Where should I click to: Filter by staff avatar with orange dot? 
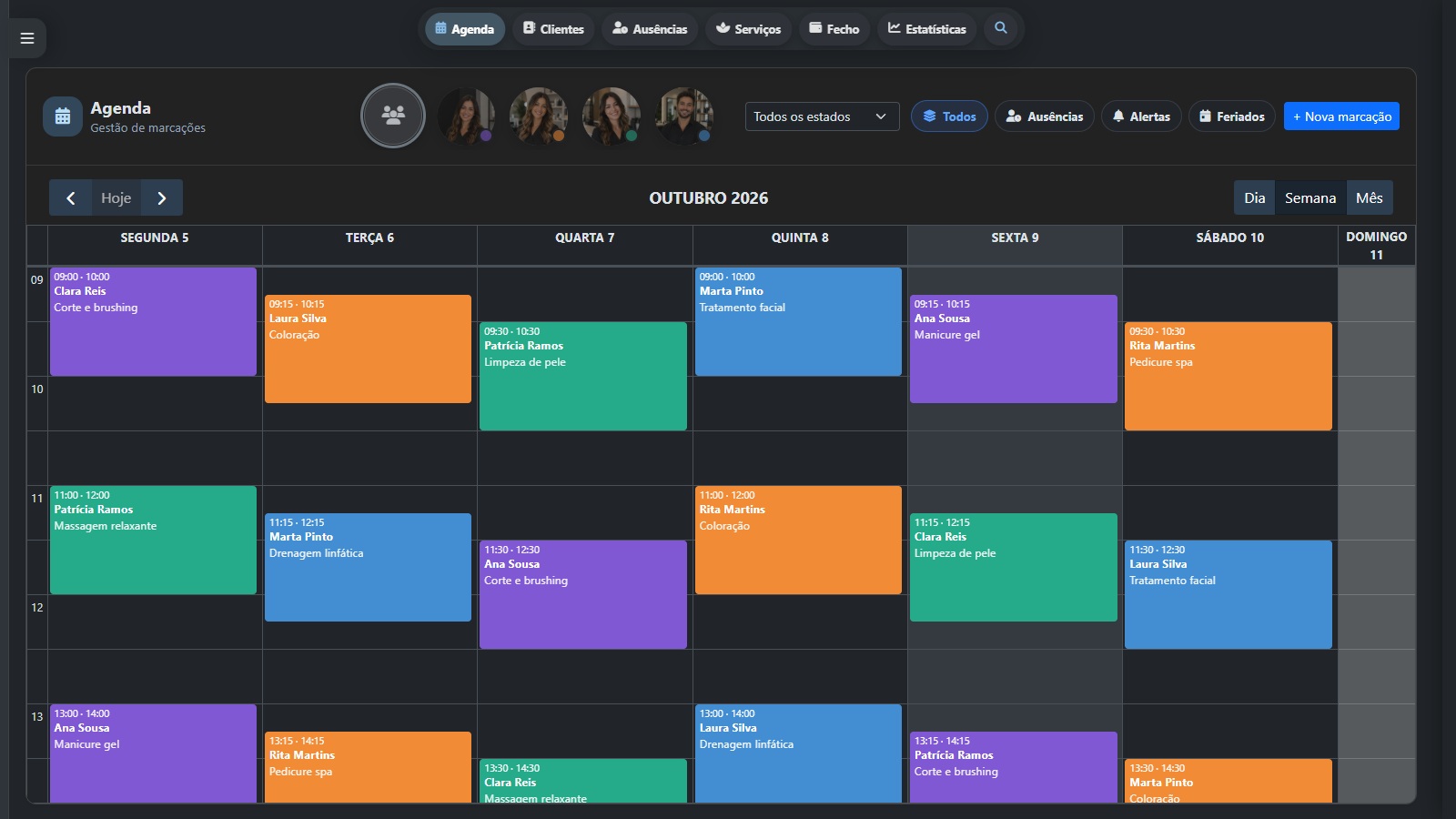(x=539, y=116)
